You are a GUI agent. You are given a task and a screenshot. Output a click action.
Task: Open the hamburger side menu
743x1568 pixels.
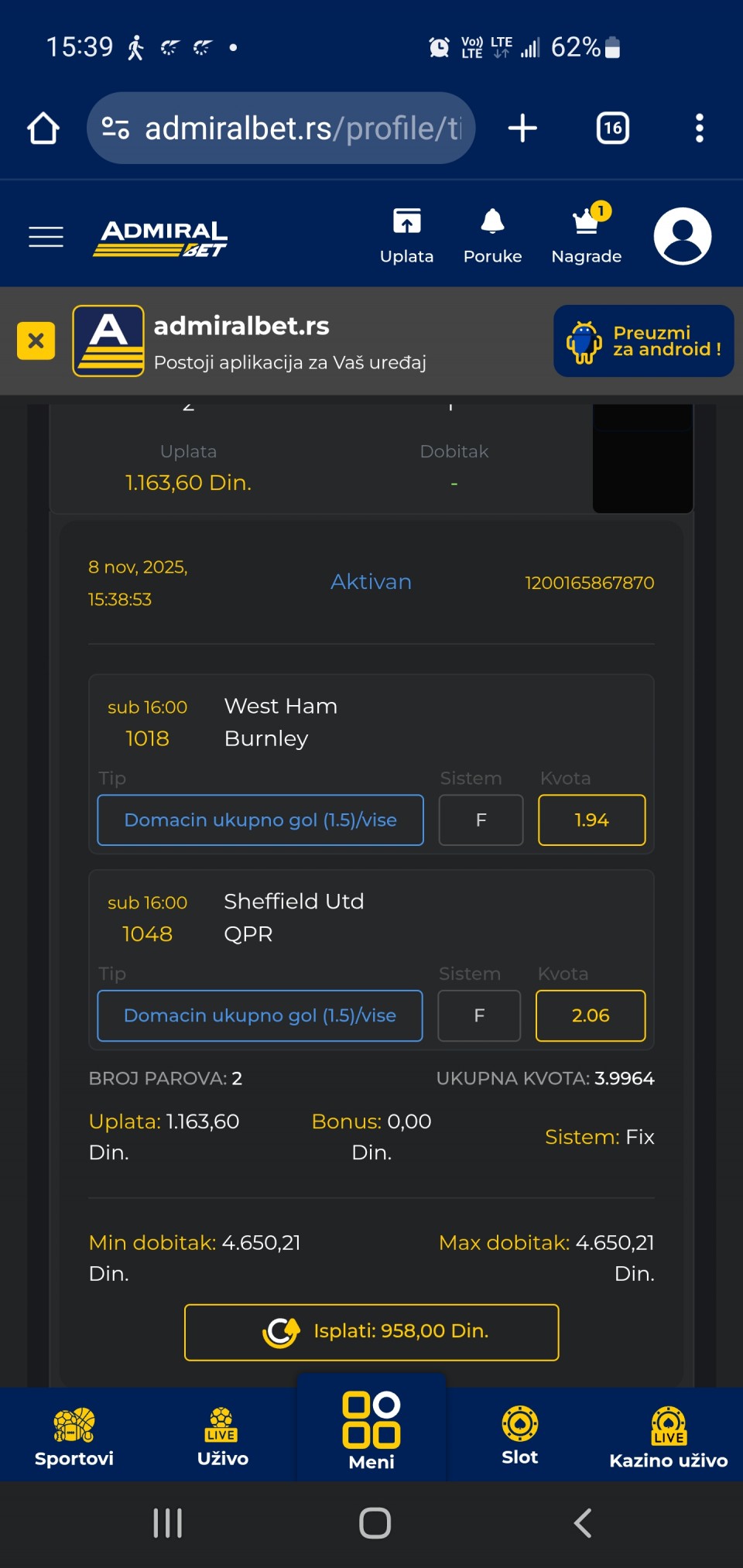[x=46, y=237]
